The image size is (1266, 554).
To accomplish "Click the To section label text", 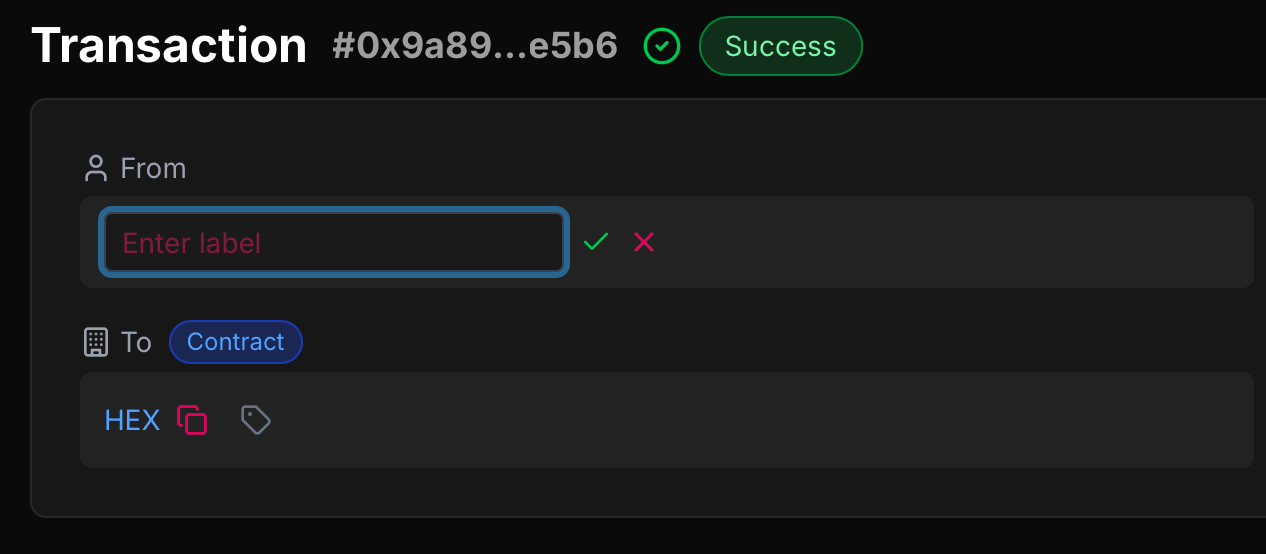I will point(136,342).
